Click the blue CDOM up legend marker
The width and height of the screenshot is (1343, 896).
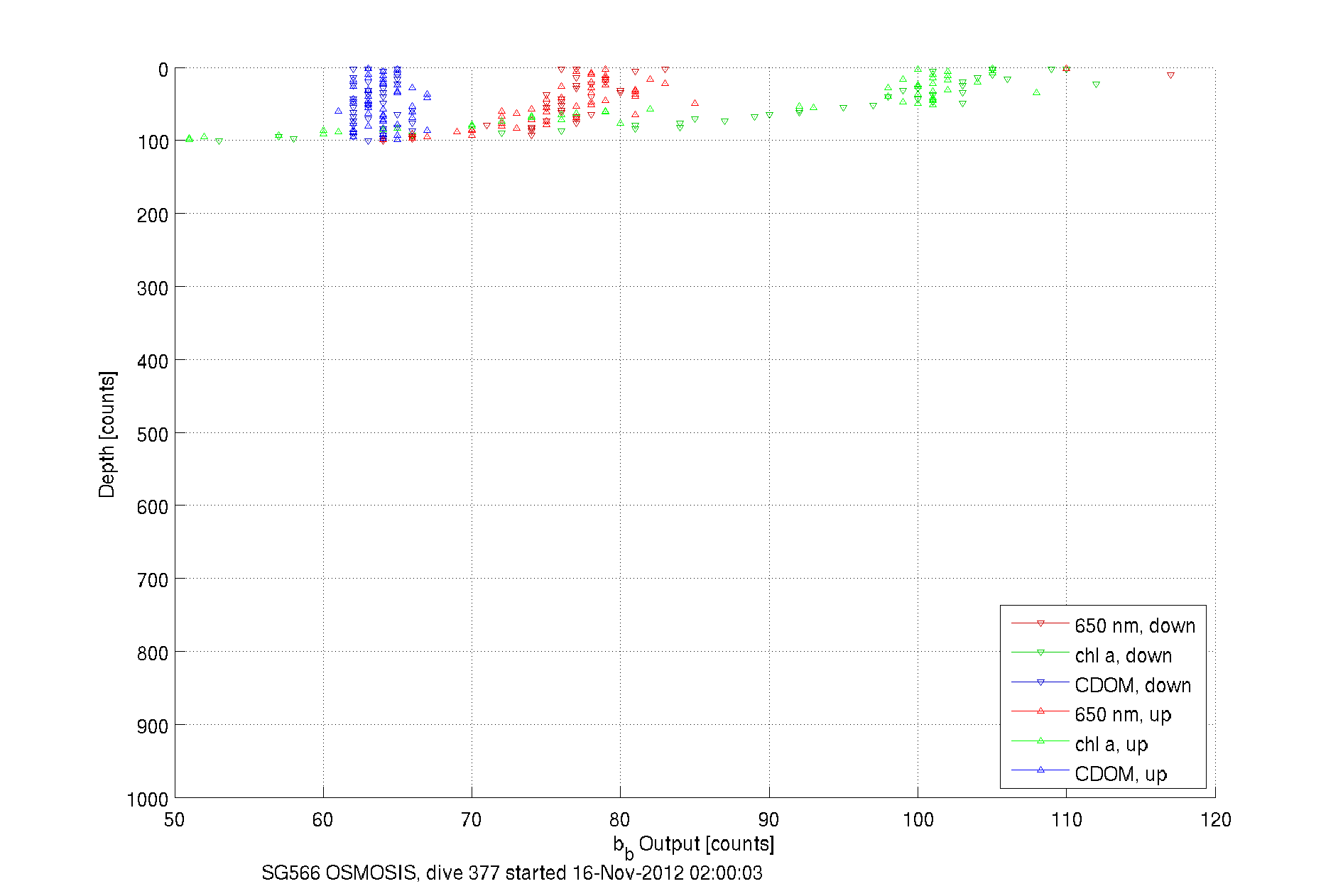[1040, 770]
